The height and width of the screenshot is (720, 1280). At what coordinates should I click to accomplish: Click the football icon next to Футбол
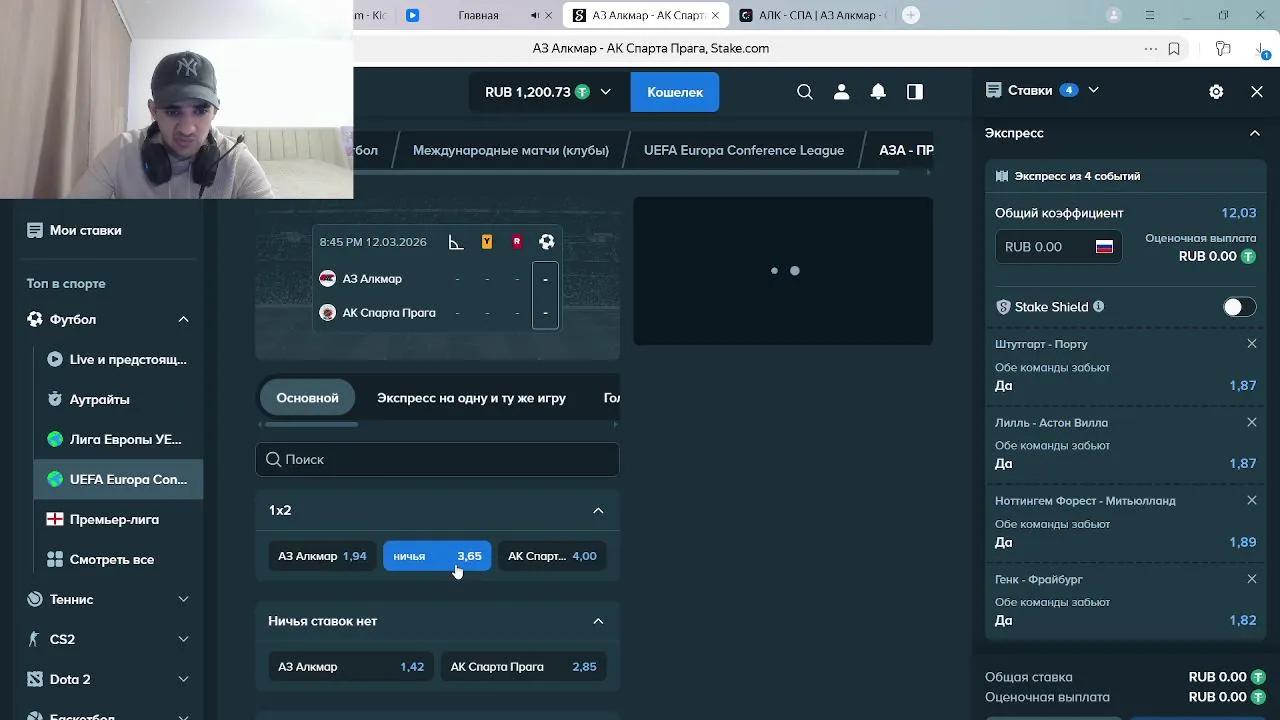35,319
